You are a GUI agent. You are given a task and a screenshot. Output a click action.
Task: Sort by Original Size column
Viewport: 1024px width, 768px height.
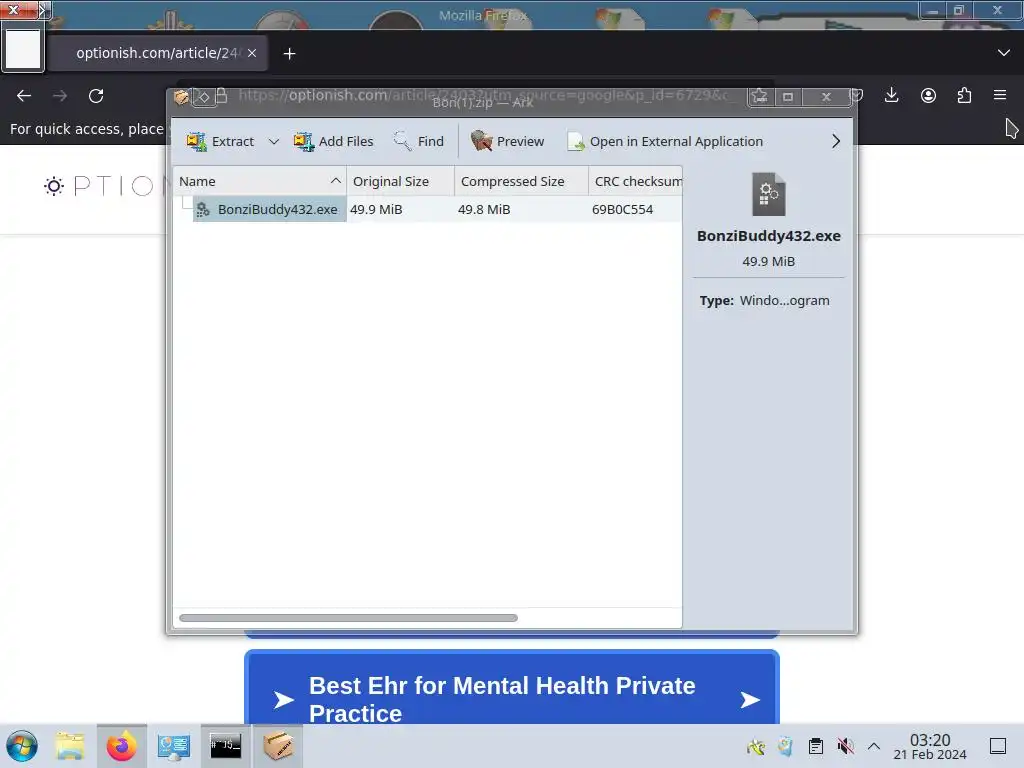(x=400, y=181)
